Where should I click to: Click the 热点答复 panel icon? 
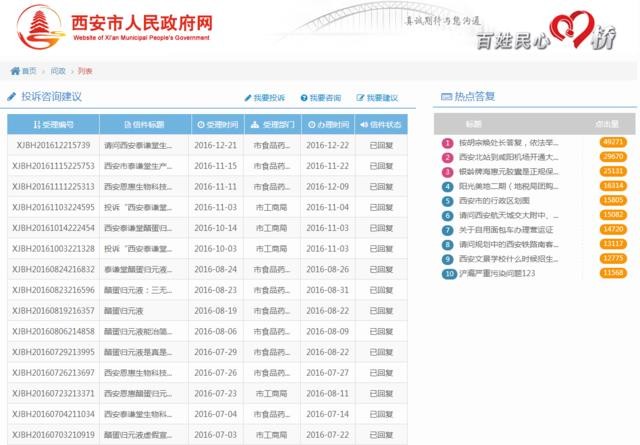tap(445, 97)
